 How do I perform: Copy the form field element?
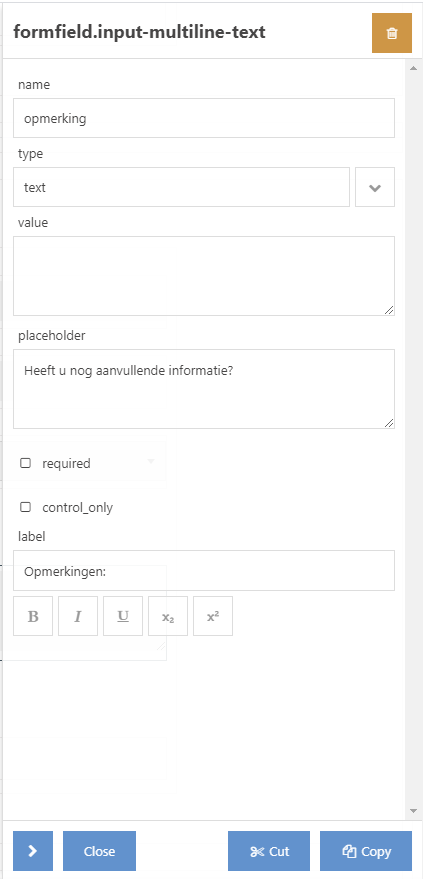coord(366,851)
